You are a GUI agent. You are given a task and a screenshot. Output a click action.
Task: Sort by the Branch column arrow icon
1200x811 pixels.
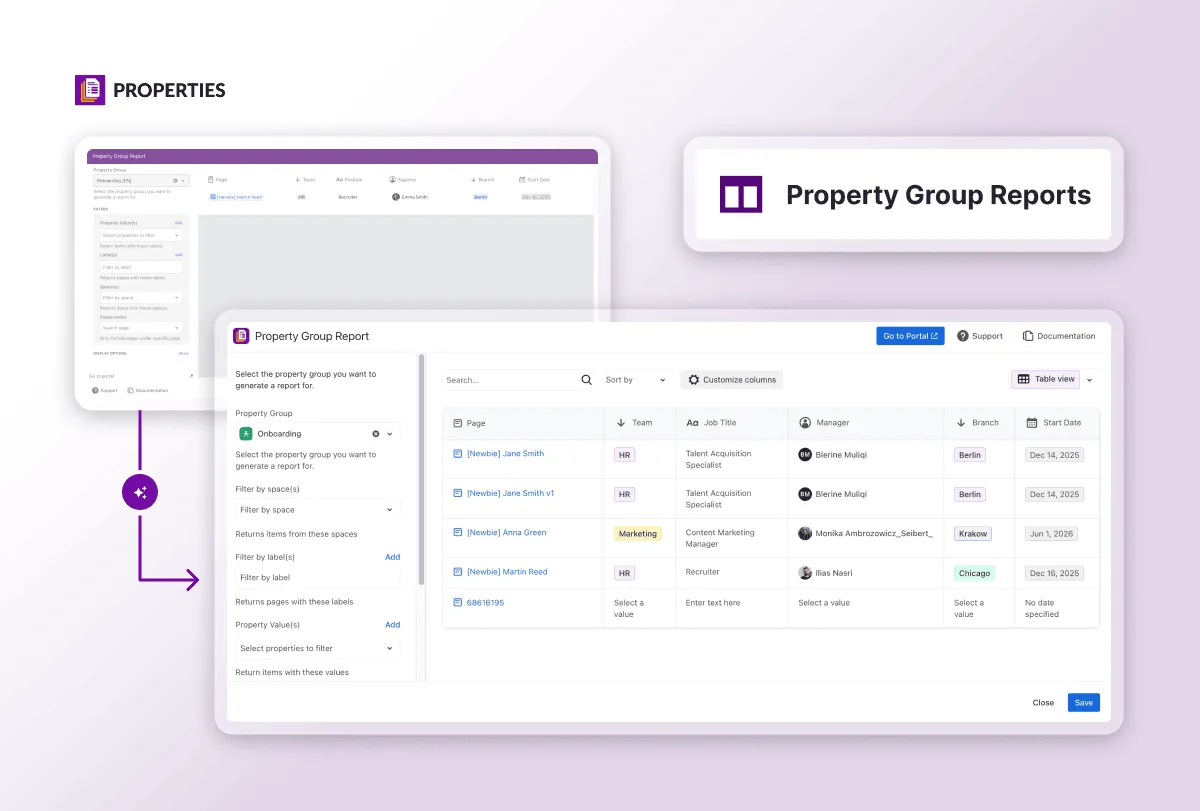click(961, 423)
